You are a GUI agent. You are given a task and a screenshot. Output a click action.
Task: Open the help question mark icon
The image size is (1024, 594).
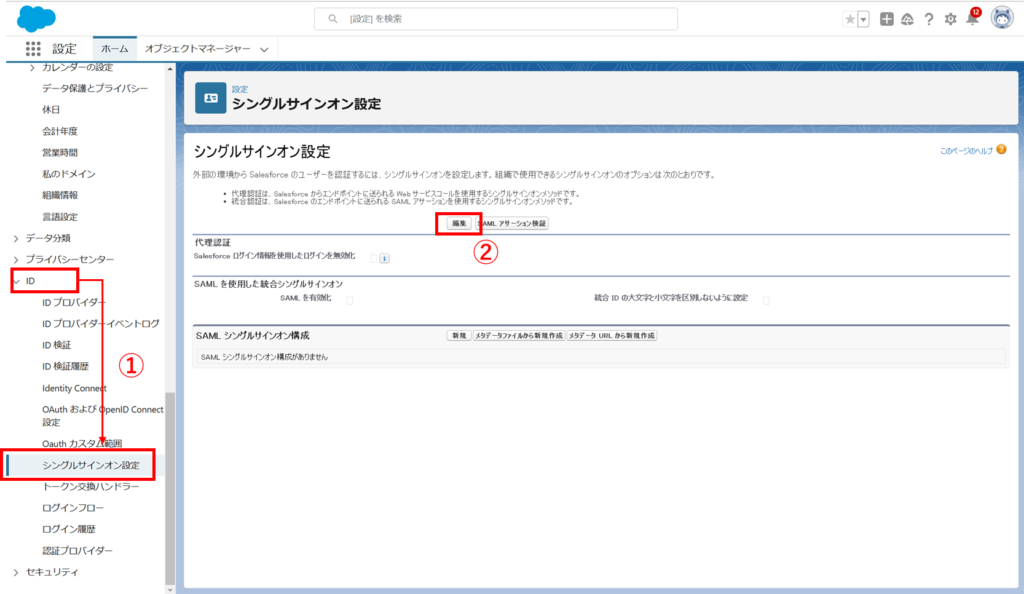click(929, 20)
